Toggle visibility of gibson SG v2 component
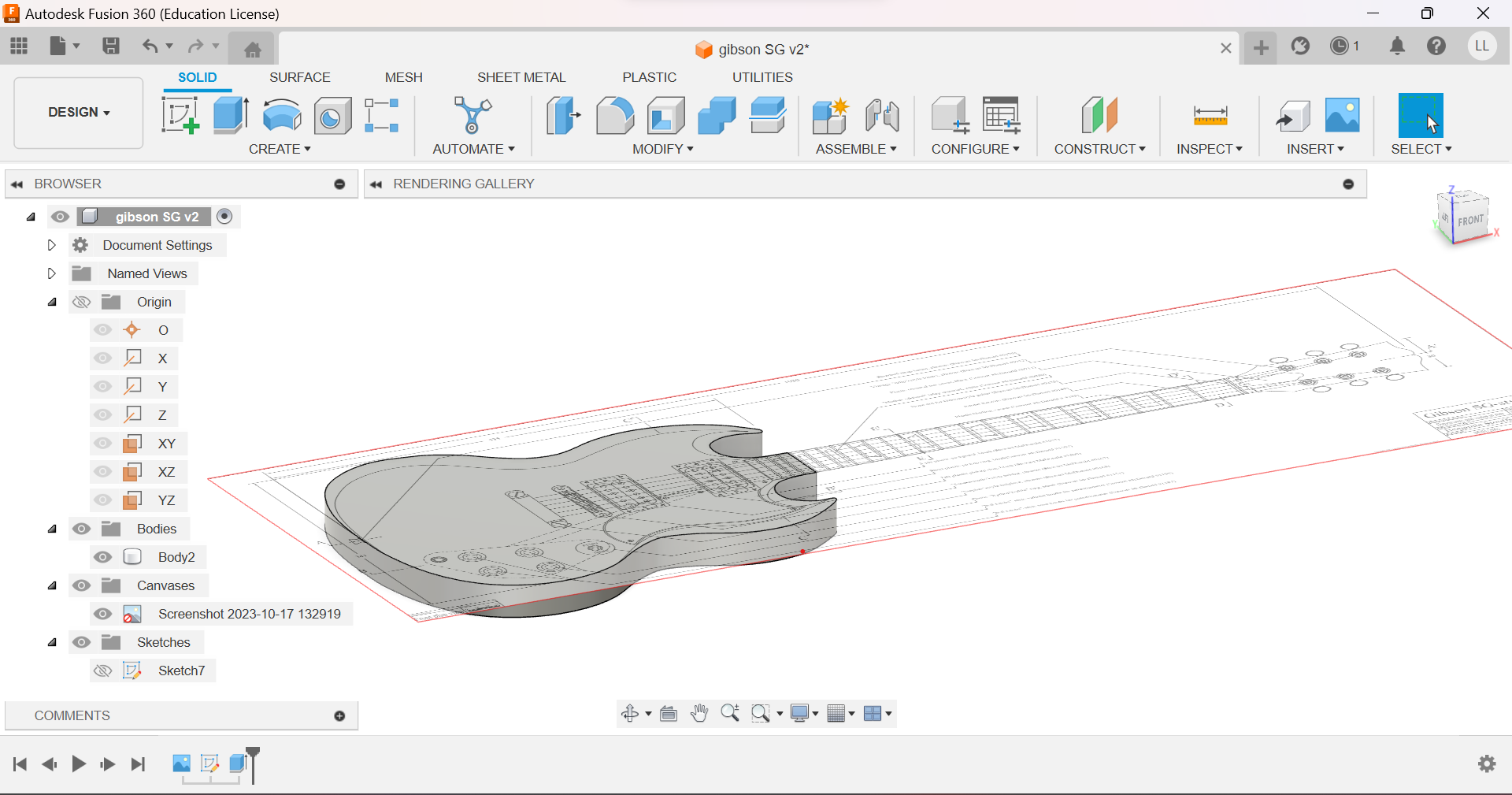 [61, 217]
